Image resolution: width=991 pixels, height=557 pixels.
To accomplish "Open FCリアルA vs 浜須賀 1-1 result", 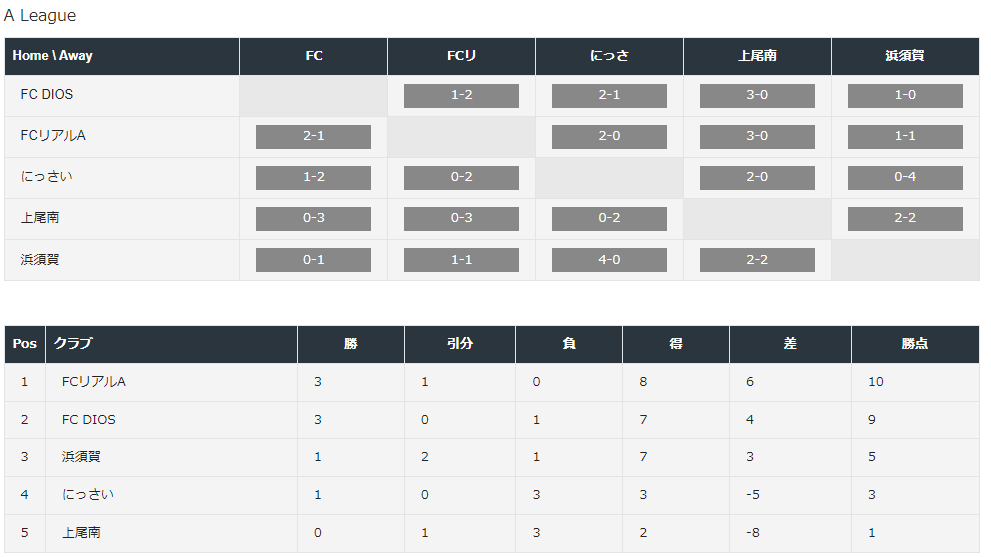I will coord(905,137).
